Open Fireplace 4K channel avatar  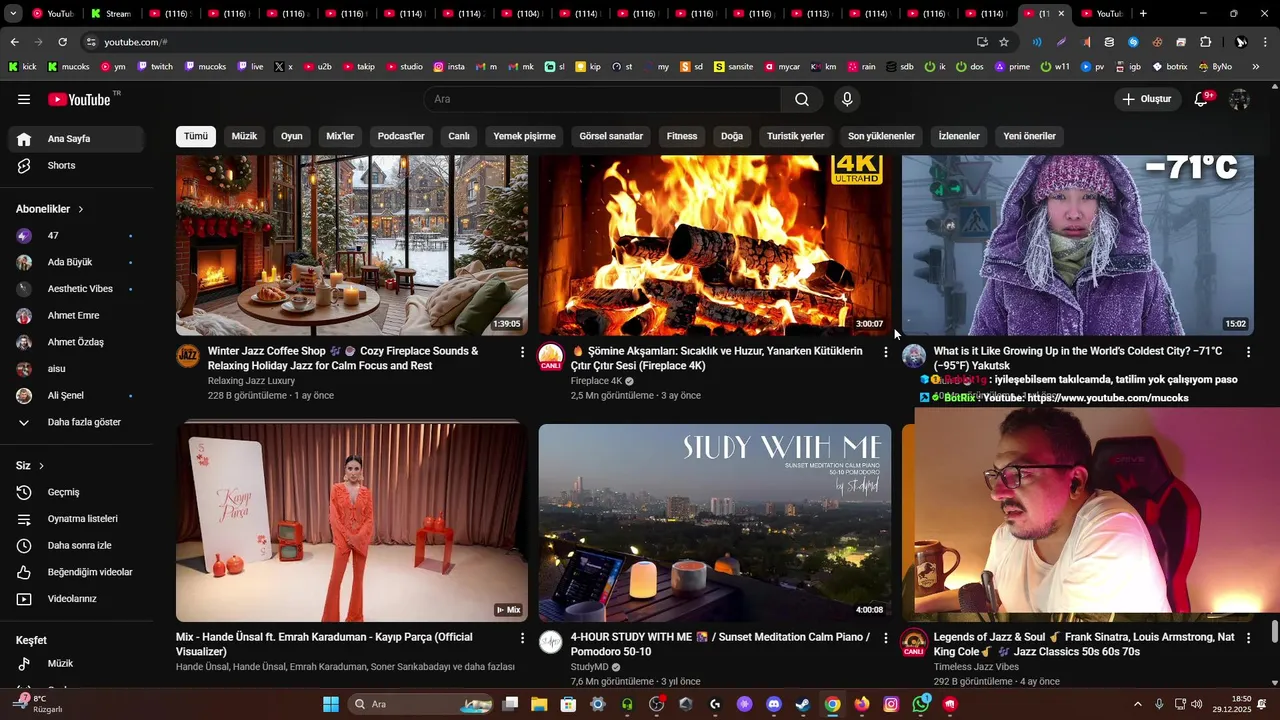(551, 356)
